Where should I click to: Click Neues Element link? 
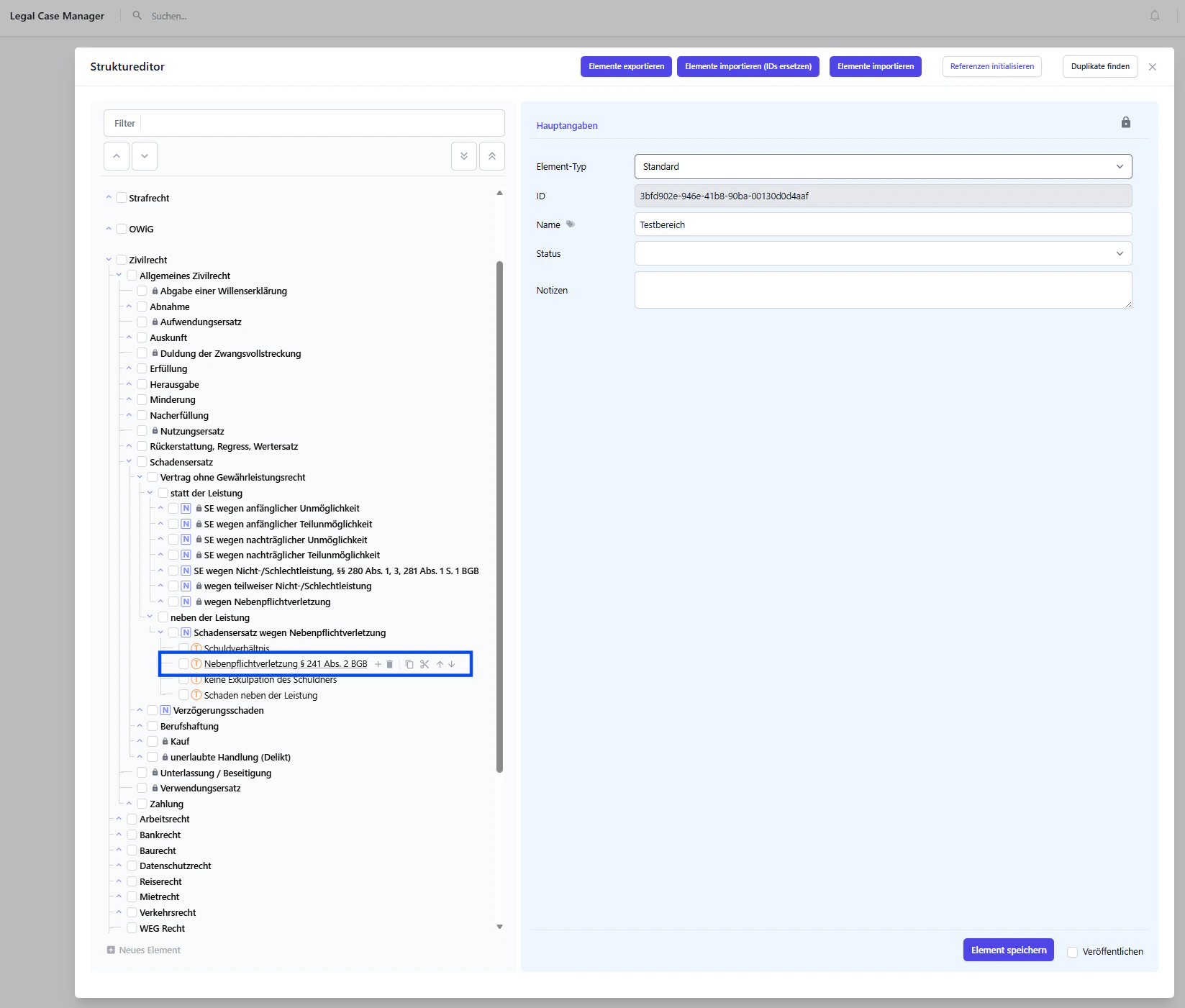150,950
